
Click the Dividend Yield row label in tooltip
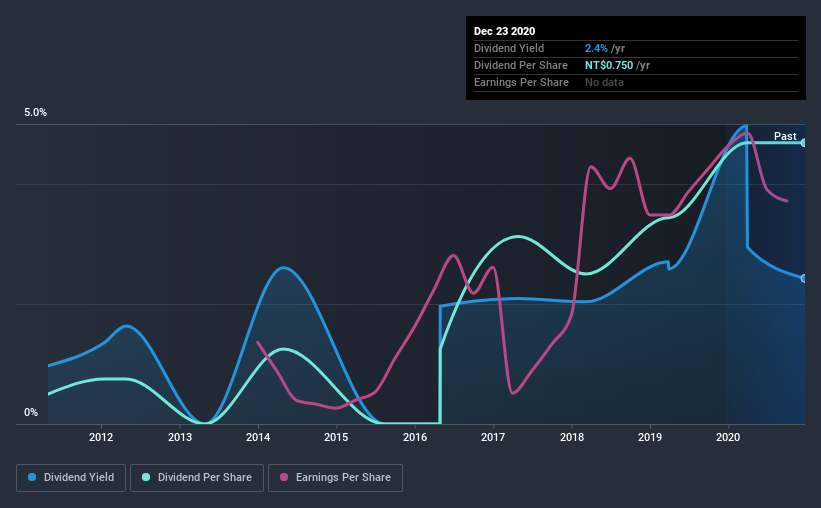click(509, 48)
